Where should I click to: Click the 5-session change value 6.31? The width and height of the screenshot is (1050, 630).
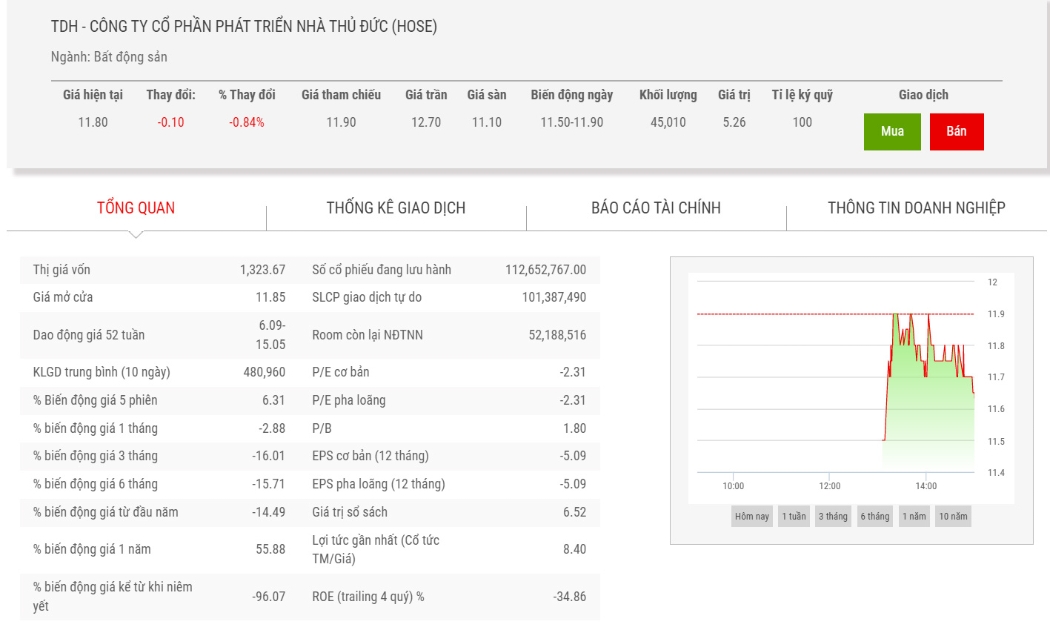tap(273, 400)
